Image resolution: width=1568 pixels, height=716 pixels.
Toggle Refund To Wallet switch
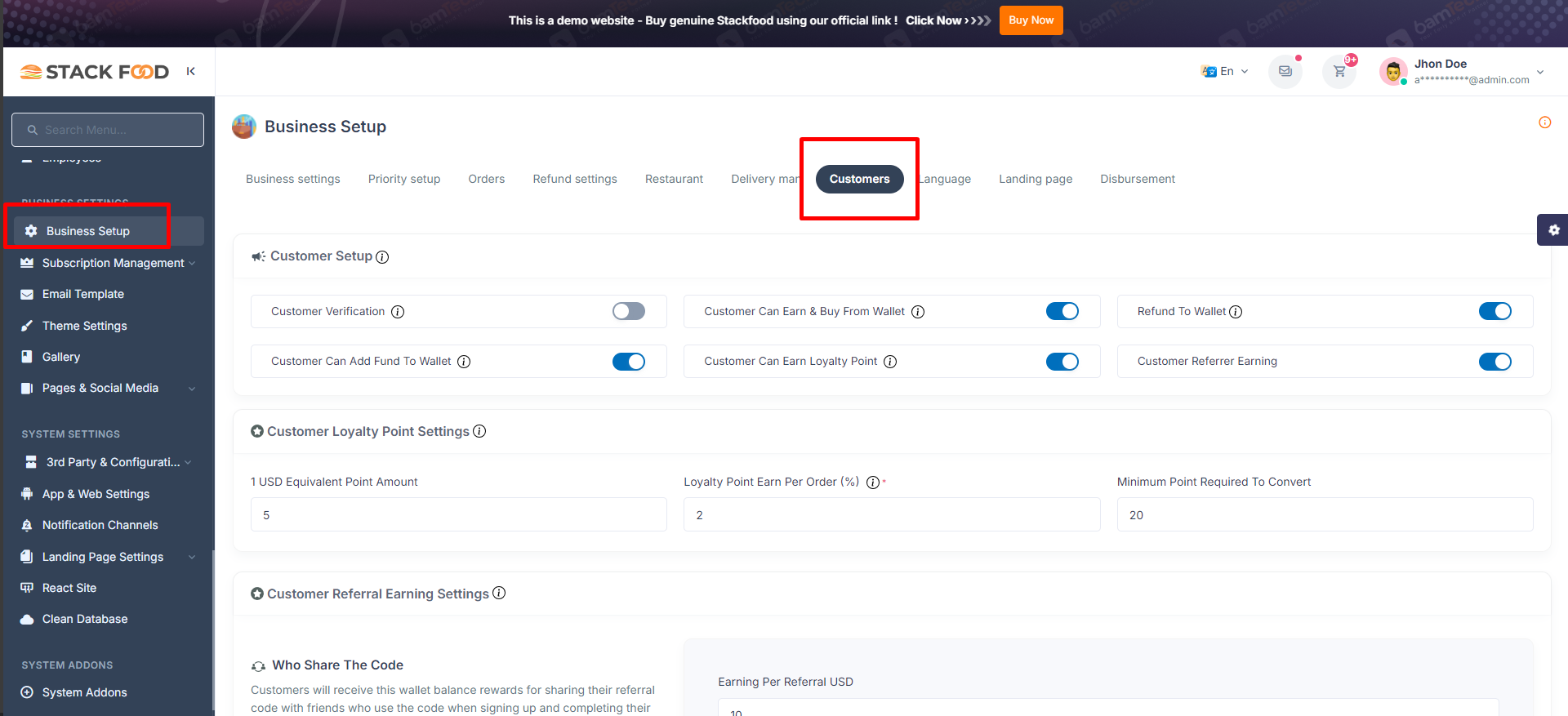click(x=1495, y=311)
